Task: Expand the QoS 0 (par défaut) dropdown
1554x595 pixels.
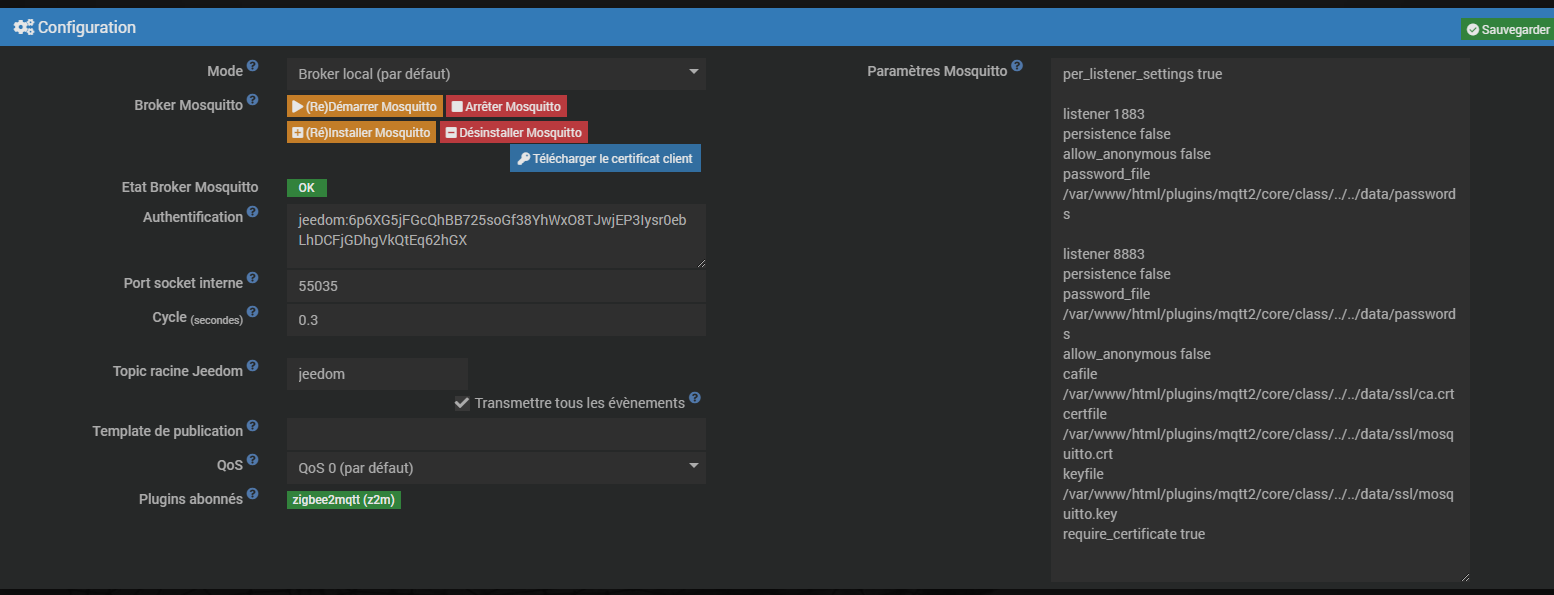Action: (x=496, y=468)
